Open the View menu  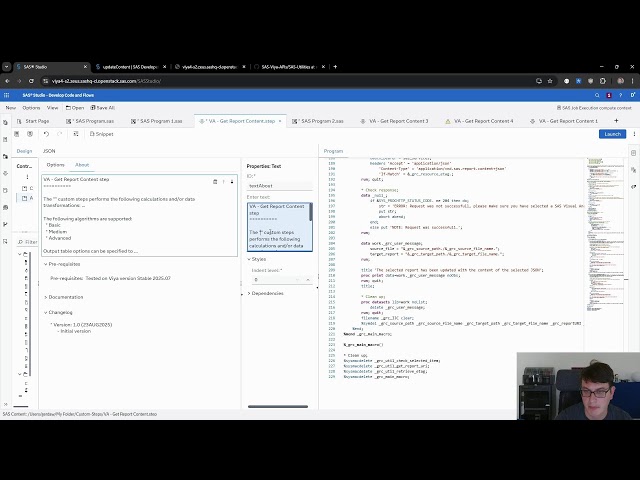[x=53, y=108]
